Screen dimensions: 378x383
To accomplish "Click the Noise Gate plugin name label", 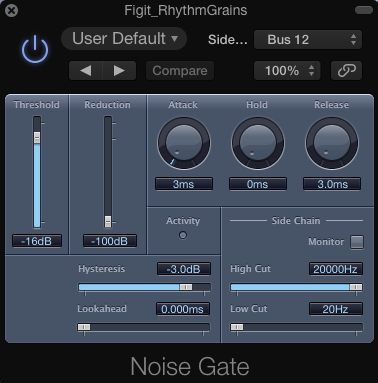I will pyautogui.click(x=190, y=366).
